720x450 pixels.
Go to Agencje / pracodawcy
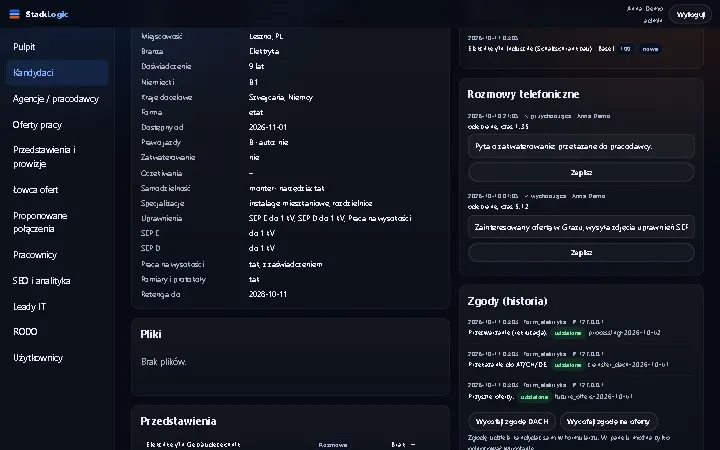56,99
